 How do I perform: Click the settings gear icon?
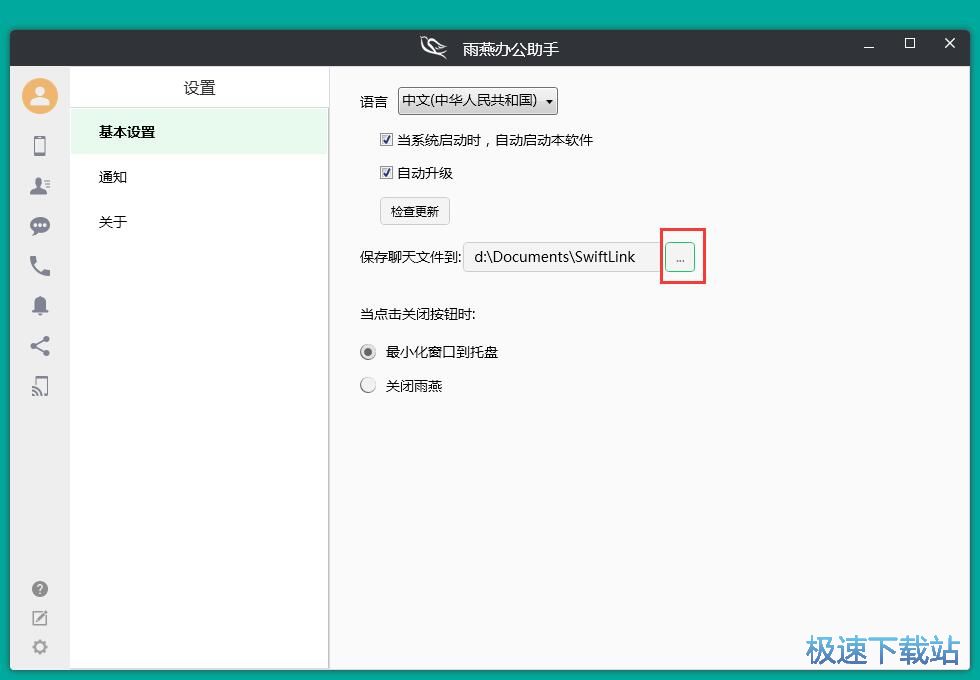(40, 647)
